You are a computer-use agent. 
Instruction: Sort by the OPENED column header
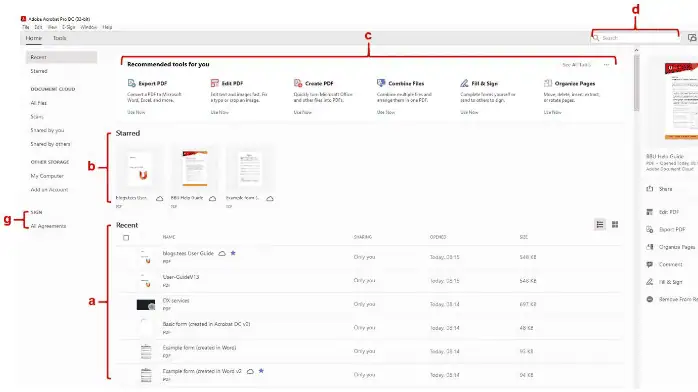(x=438, y=238)
